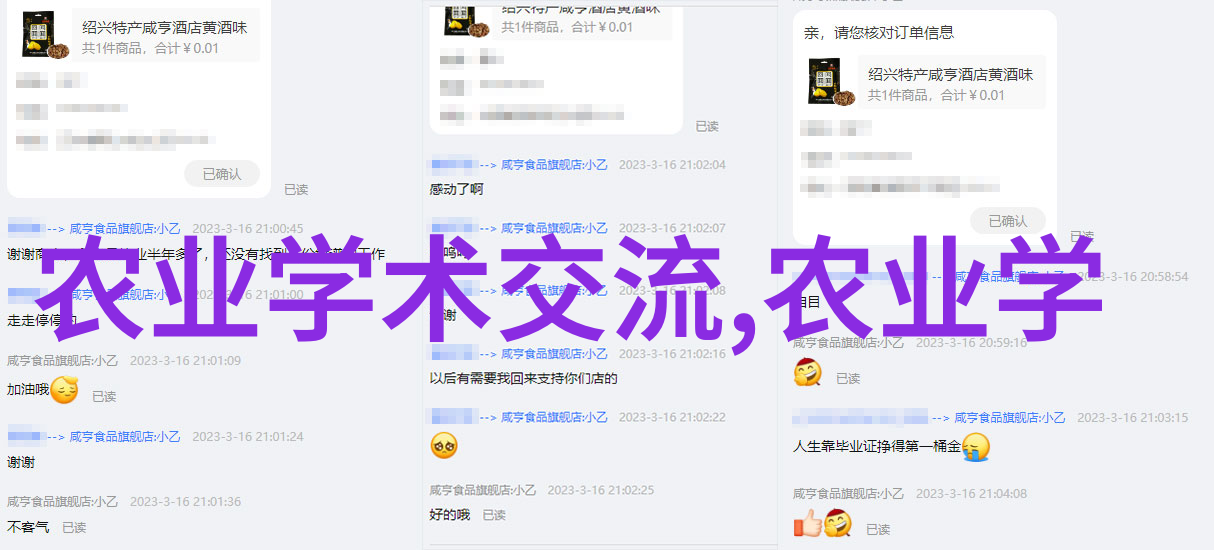Click the thumbs-up emoji in the 21:04:08 message
Viewport: 1214px width, 550px height.
807,523
